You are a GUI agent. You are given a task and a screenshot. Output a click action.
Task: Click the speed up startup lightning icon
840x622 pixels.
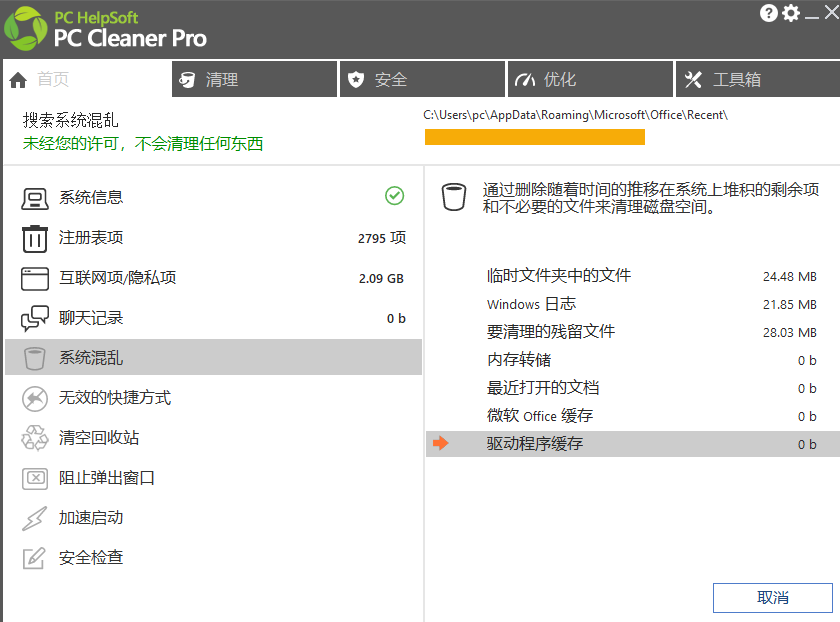tap(35, 518)
